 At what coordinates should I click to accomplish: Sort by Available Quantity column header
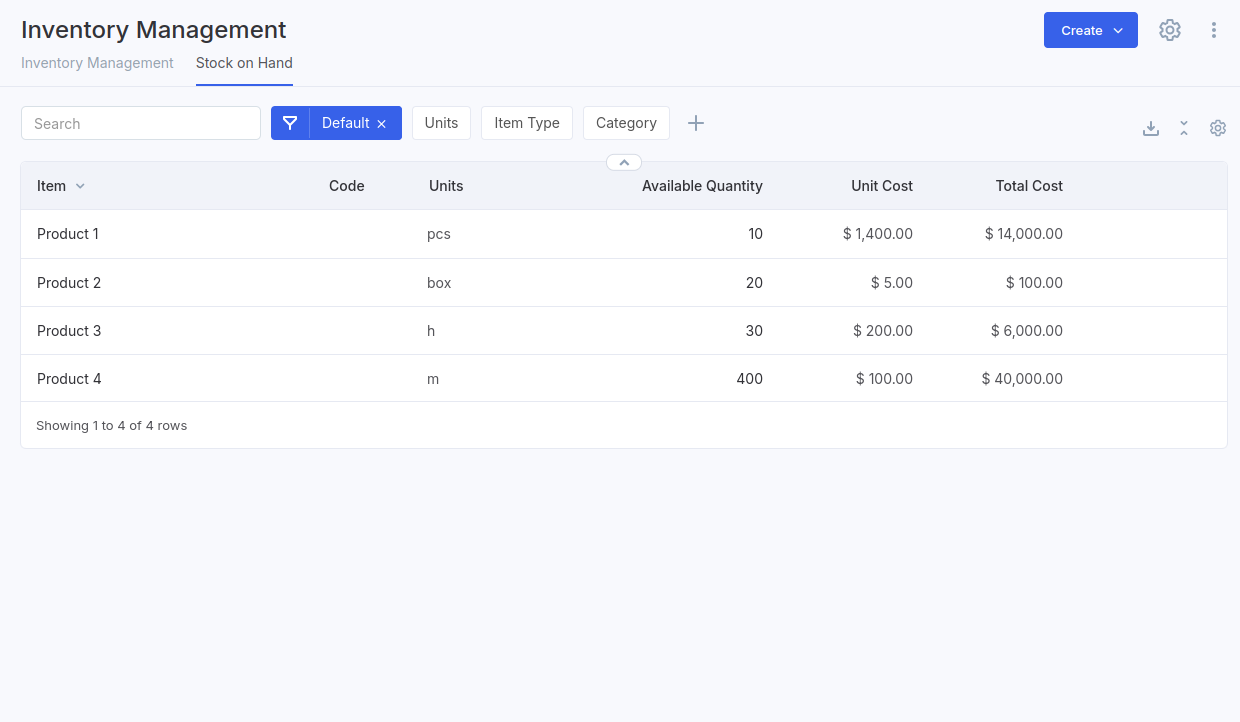click(702, 186)
